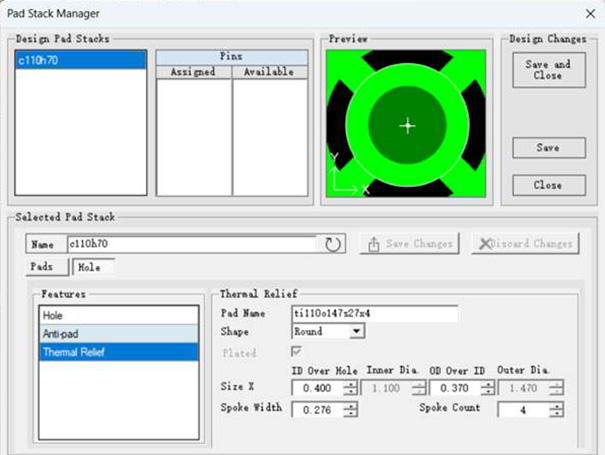Close the Pad Stack Manager window

(590, 14)
